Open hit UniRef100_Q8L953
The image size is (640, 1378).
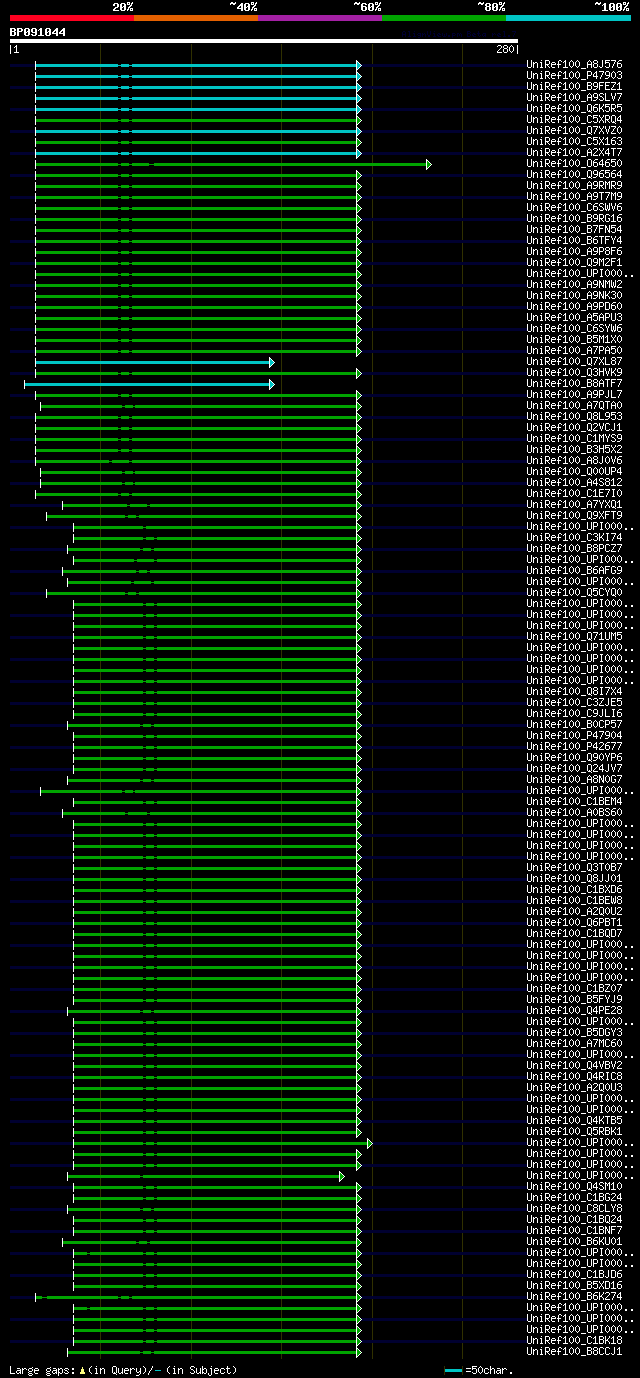pyautogui.click(x=574, y=417)
